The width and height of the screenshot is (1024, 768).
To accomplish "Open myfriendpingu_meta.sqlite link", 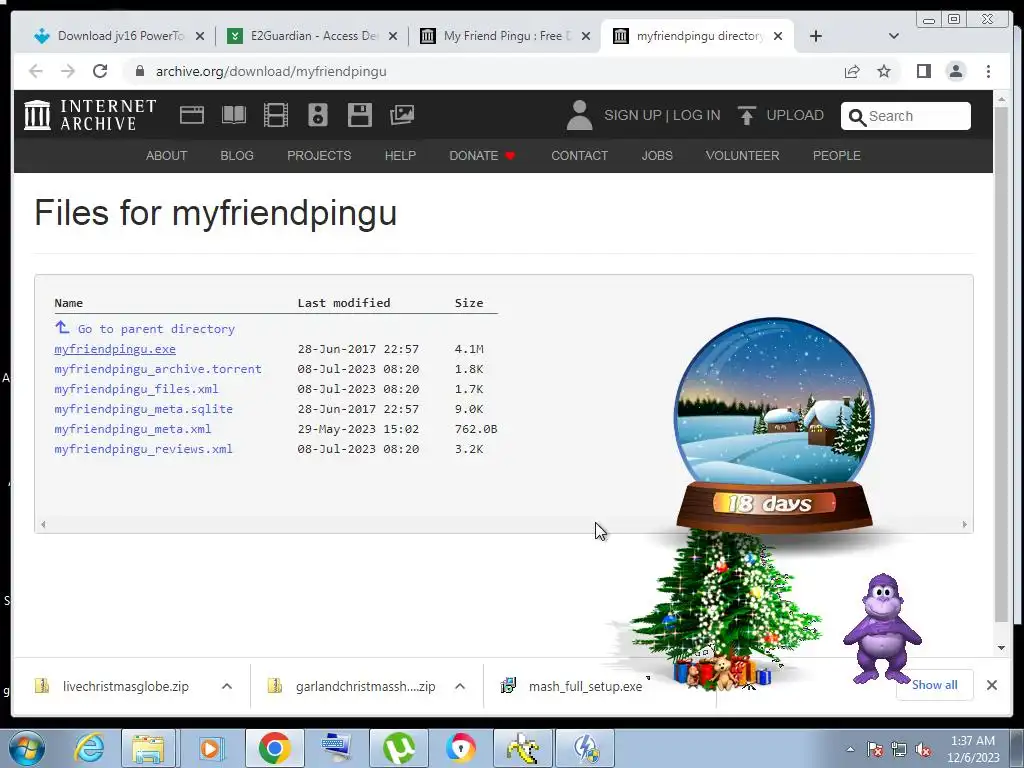I will 144,409.
